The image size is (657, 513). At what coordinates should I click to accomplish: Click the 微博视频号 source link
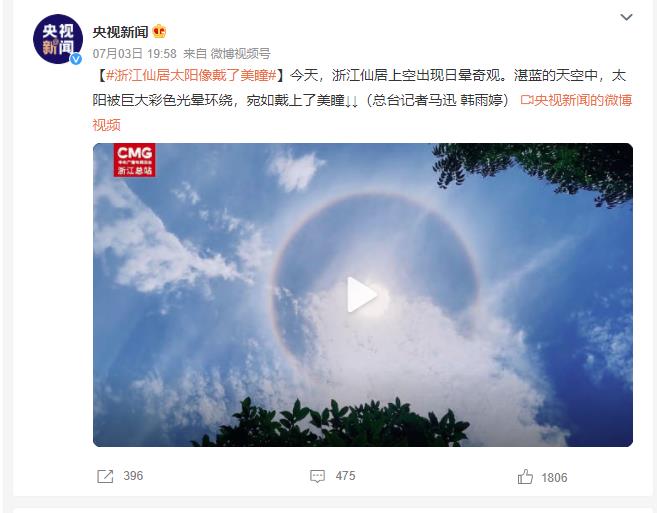(x=240, y=54)
